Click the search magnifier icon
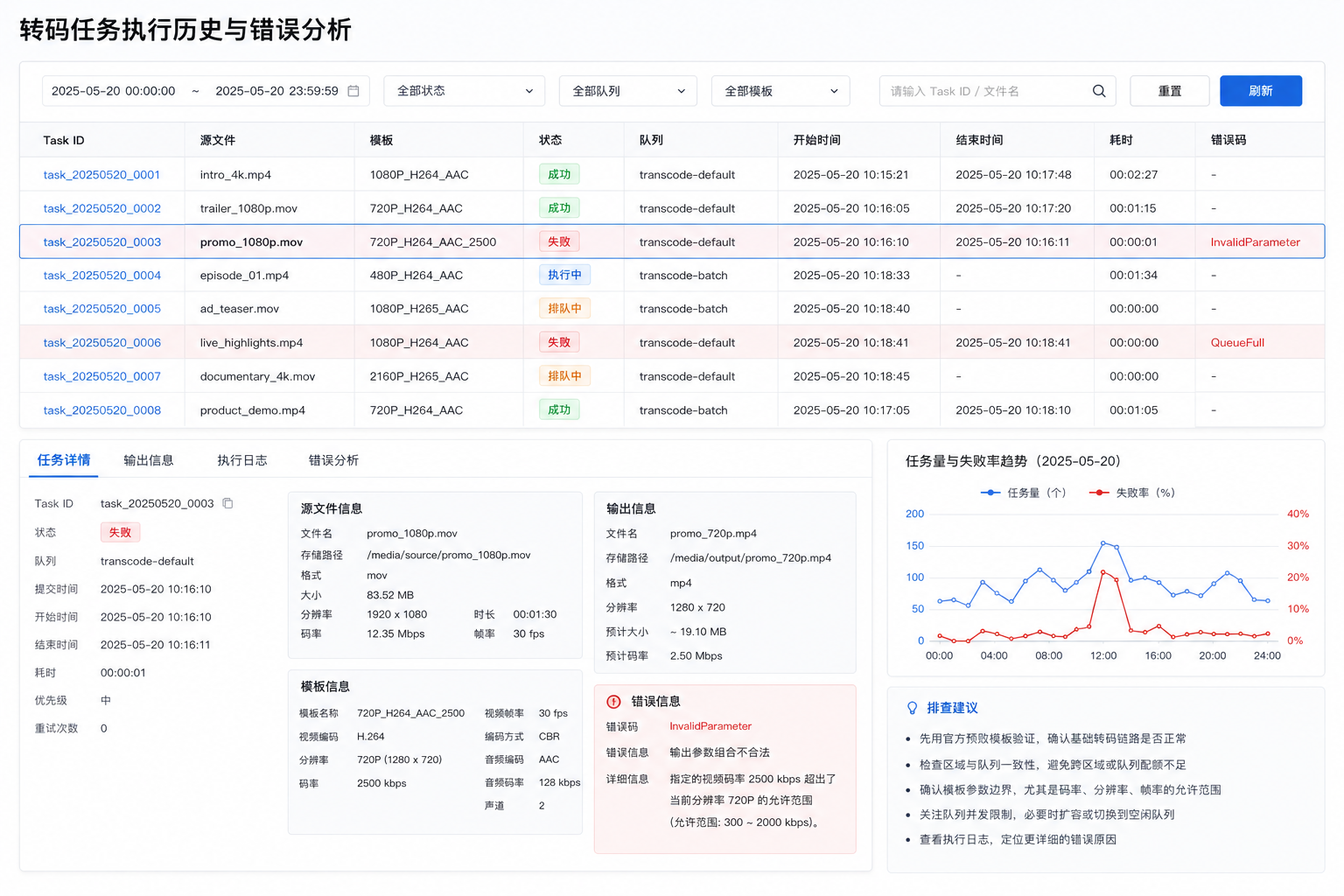1344x896 pixels. [x=1099, y=91]
